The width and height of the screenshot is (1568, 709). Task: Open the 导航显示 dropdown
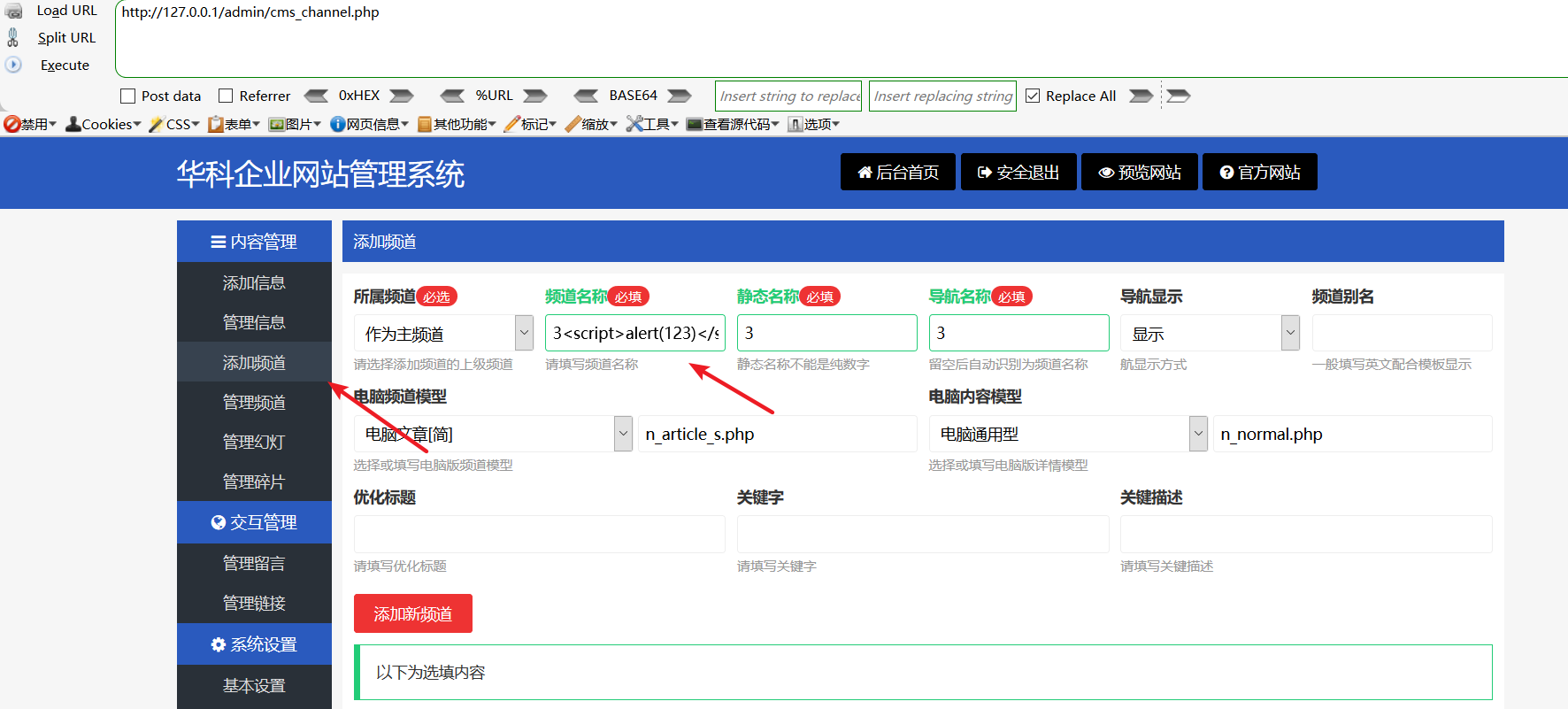pyautogui.click(x=1210, y=333)
